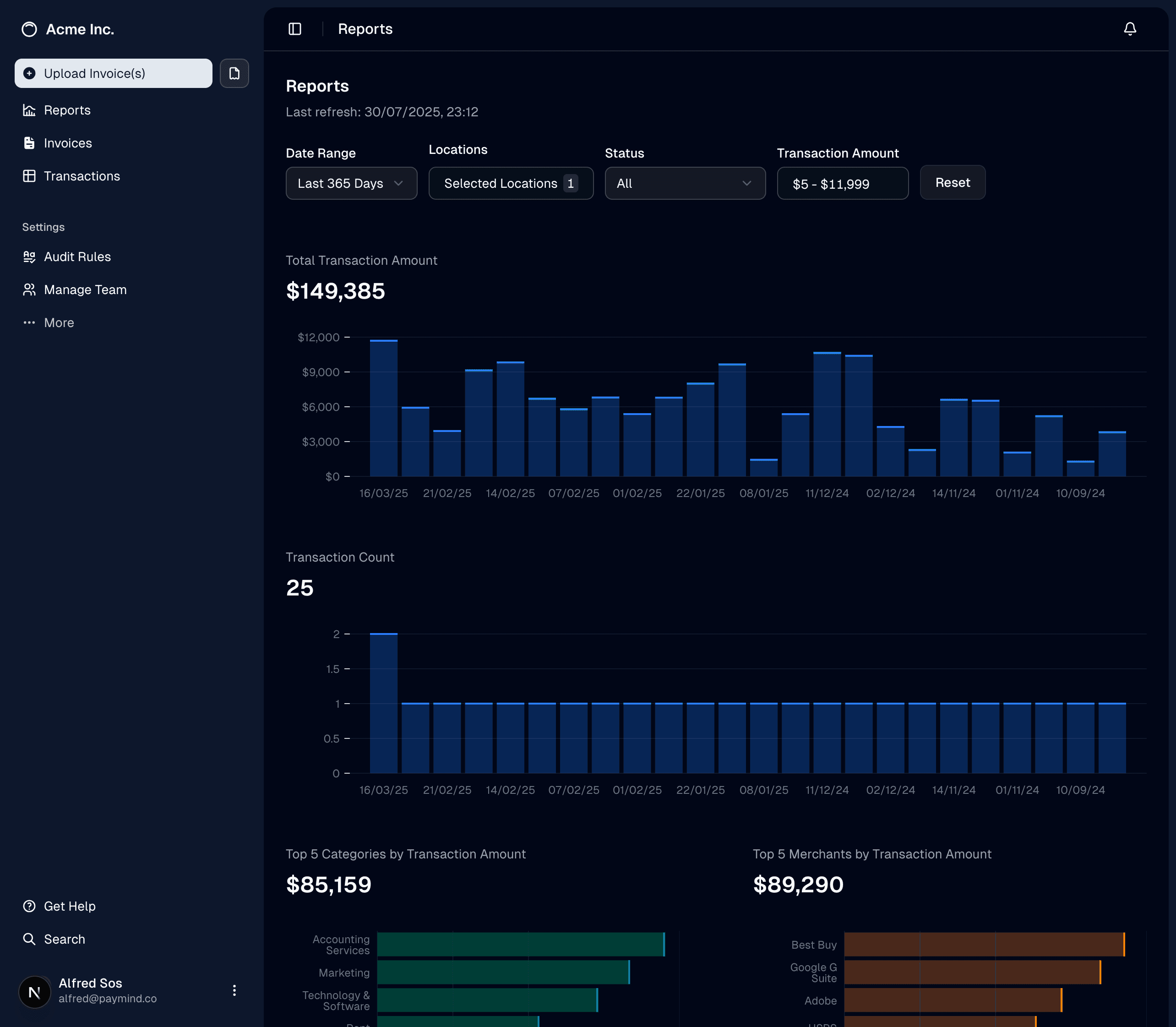1176x1027 pixels.
Task: Open Search from the sidebar
Action: point(64,940)
